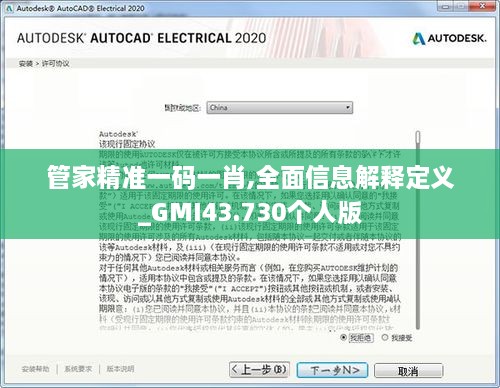Click the arrow of the region combo box
The width and height of the screenshot is (500, 388).
348,108
